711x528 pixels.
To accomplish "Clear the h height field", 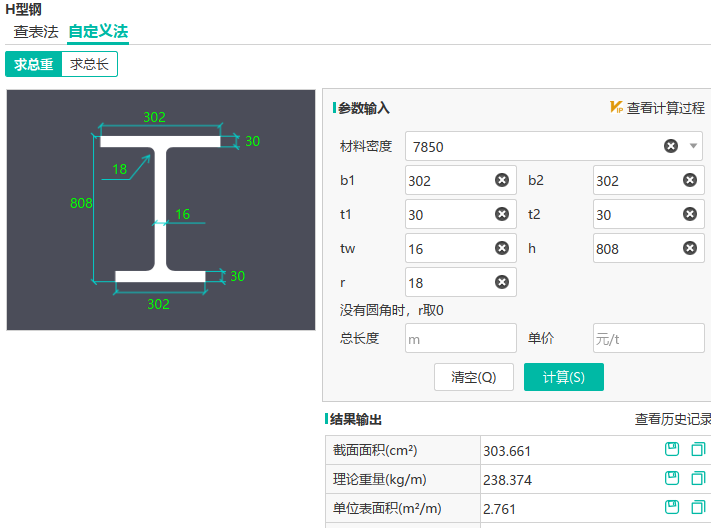I will pyautogui.click(x=689, y=248).
